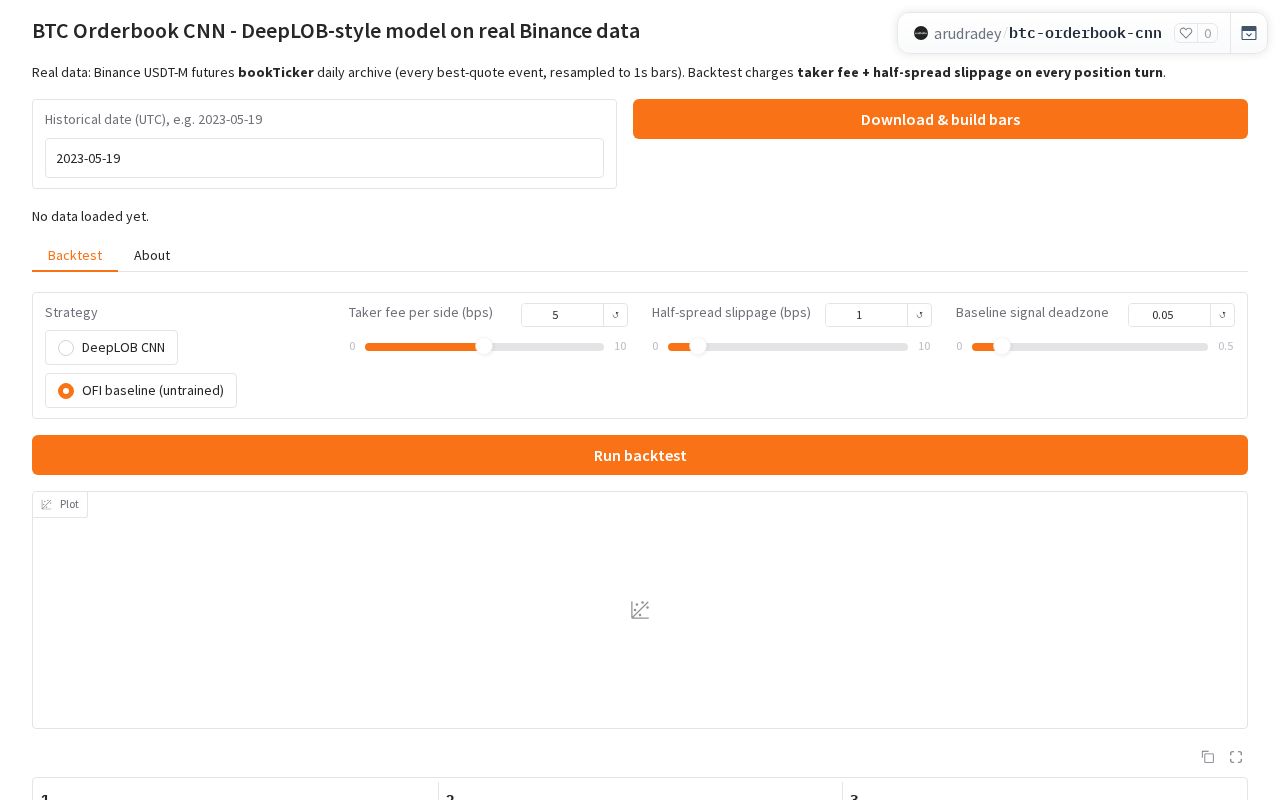The image size is (1280, 800).
Task: Click the Half-spread slippage number box
Action: pyautogui.click(x=866, y=315)
